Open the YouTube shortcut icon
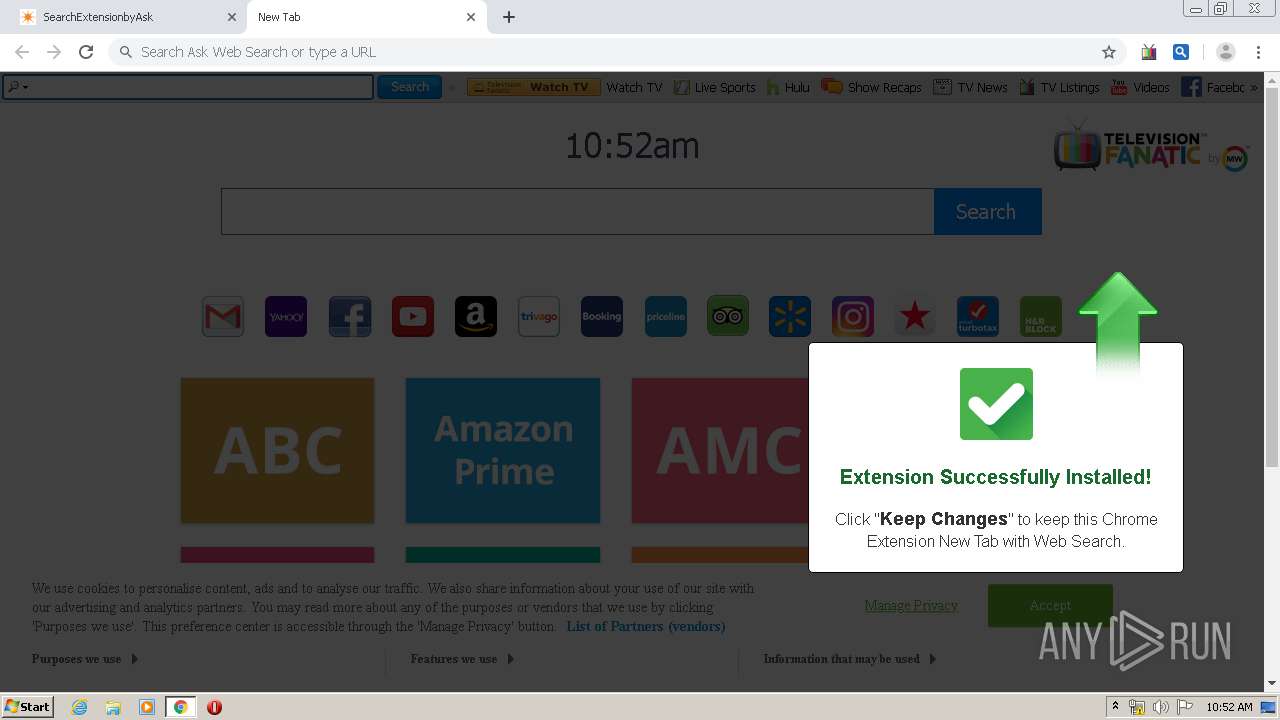The image size is (1280, 720). pos(413,317)
